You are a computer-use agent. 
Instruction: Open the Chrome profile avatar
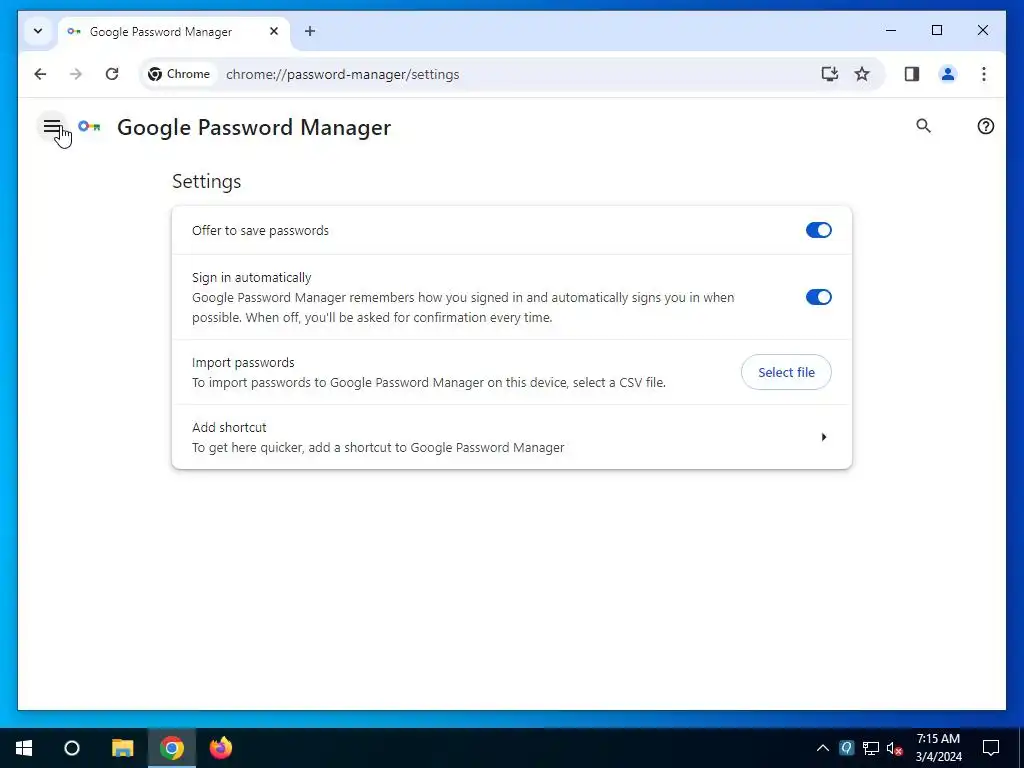[x=948, y=74]
